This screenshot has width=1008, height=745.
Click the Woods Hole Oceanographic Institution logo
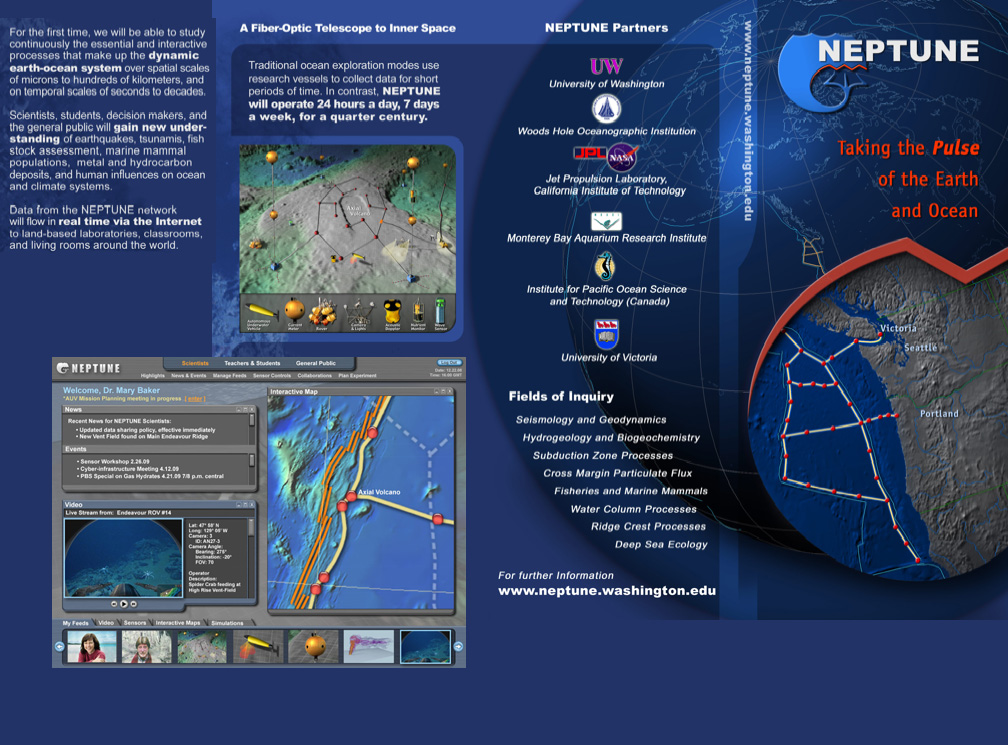pos(606,109)
